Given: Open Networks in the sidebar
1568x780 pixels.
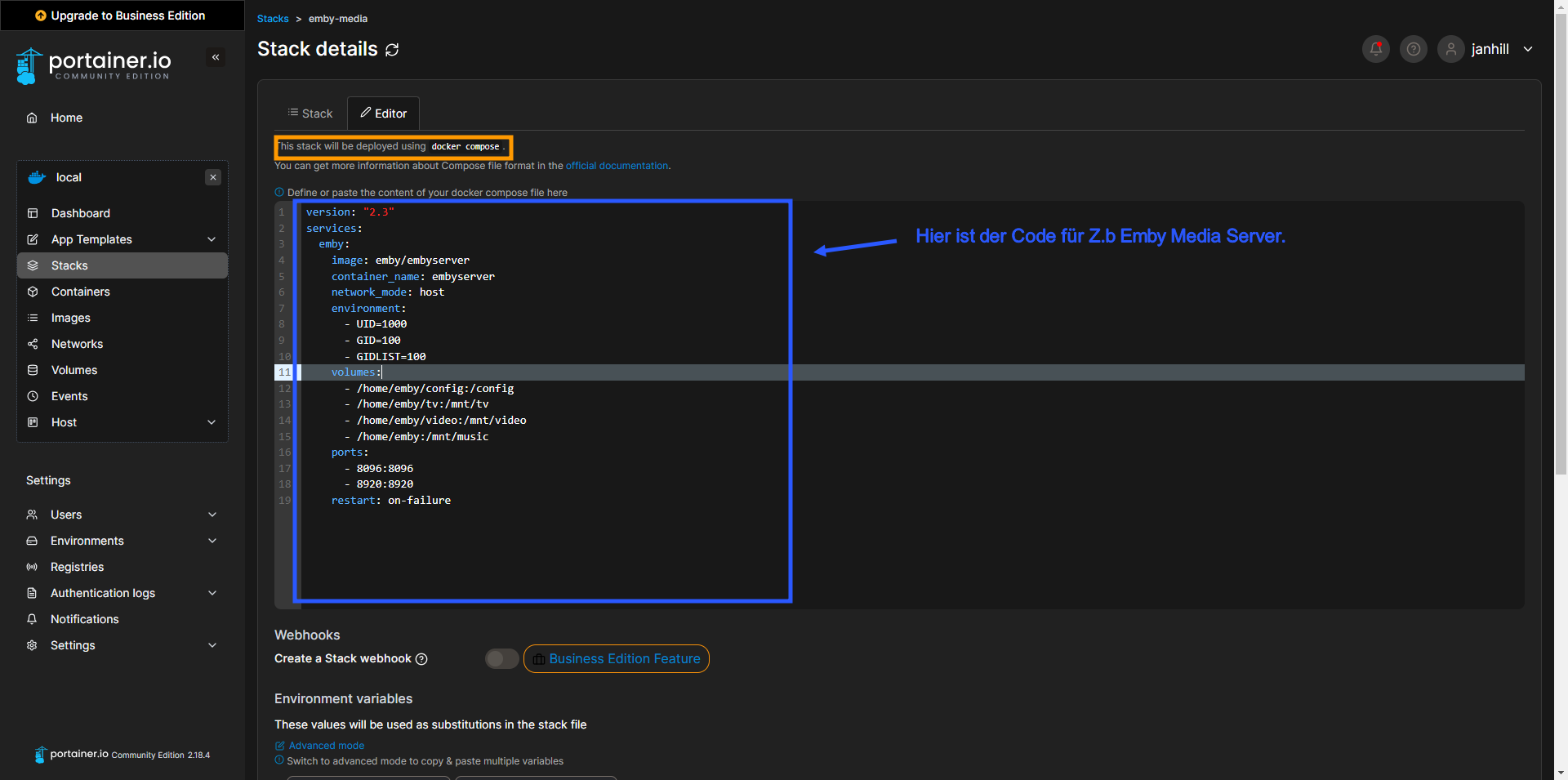Looking at the screenshot, I should [x=122, y=344].
